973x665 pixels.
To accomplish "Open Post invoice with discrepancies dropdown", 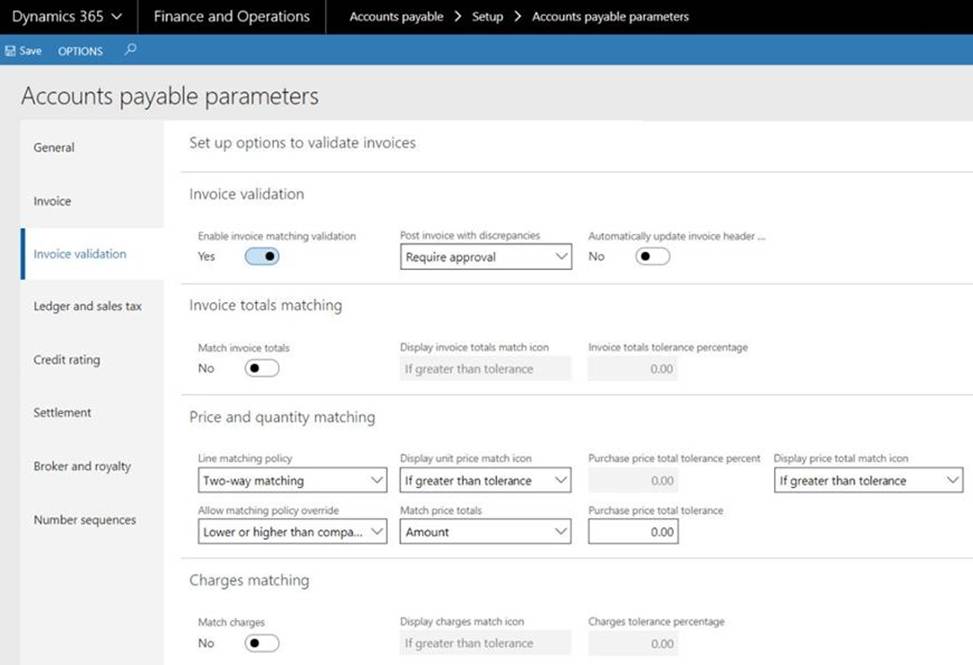I will click(485, 257).
